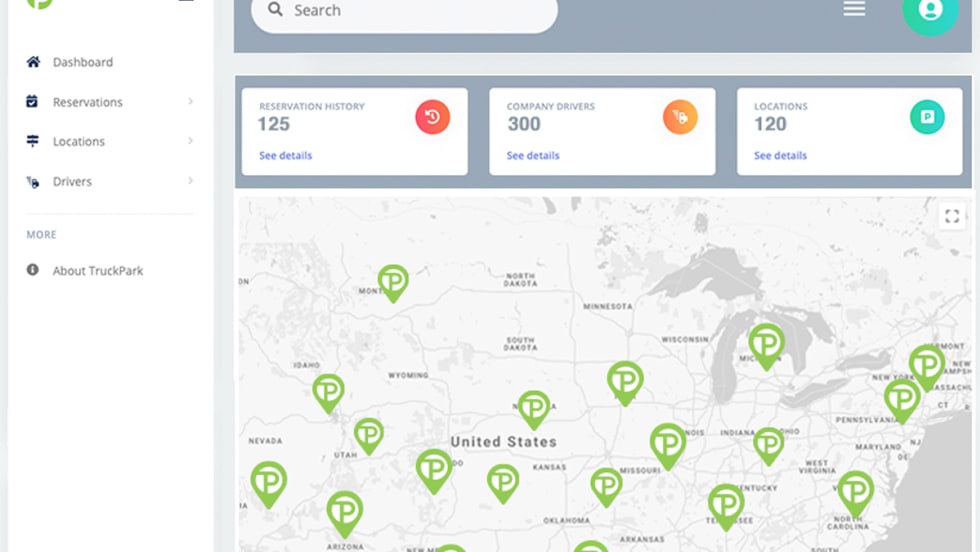Click the green locations parking icon

click(927, 118)
